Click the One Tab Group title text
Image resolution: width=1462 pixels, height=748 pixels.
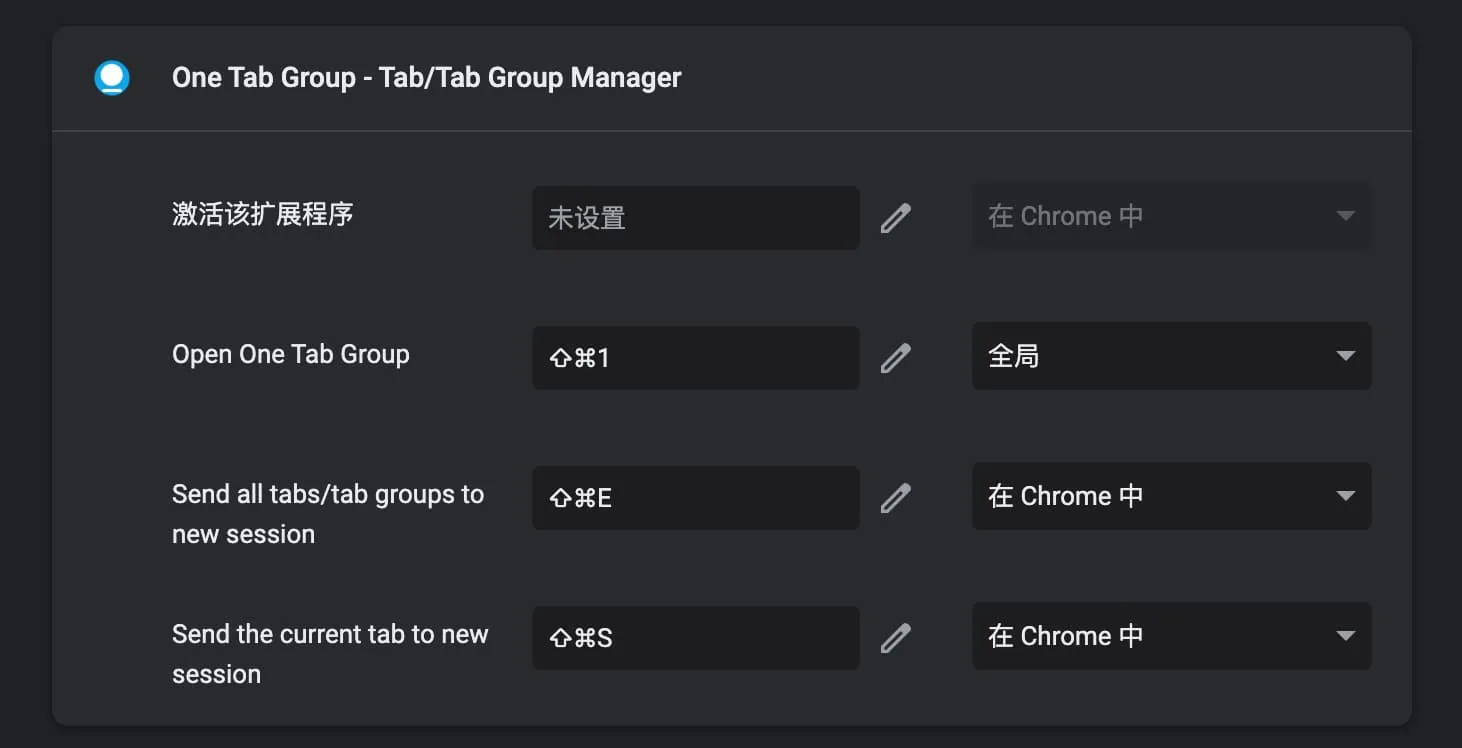coord(427,77)
